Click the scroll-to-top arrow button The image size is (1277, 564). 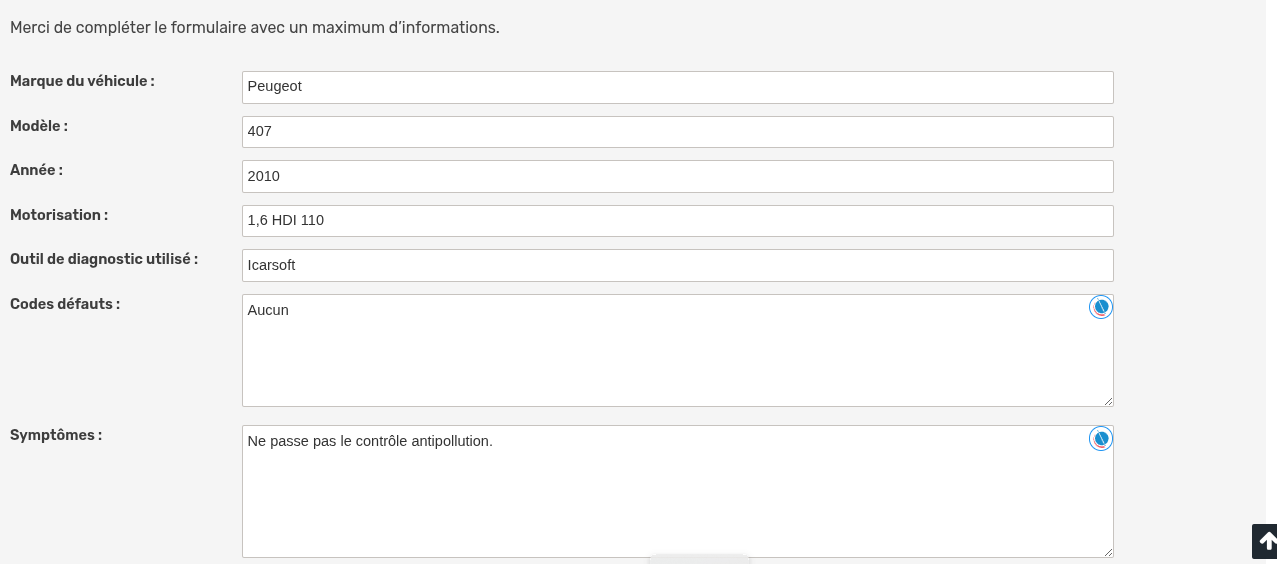point(1265,541)
